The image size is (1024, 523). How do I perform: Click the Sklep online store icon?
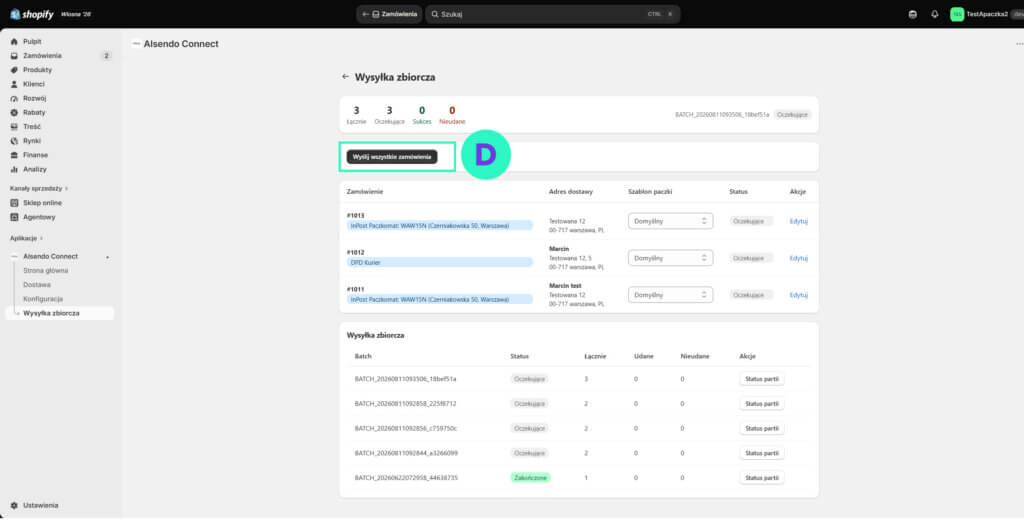click(14, 203)
